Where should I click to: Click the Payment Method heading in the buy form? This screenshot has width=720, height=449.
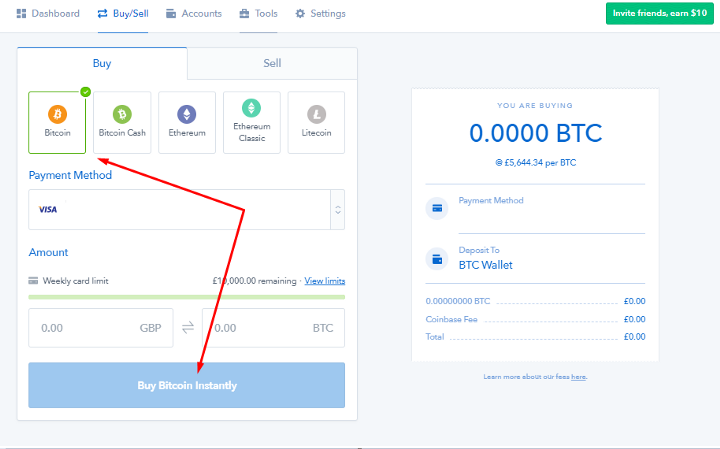pos(70,175)
